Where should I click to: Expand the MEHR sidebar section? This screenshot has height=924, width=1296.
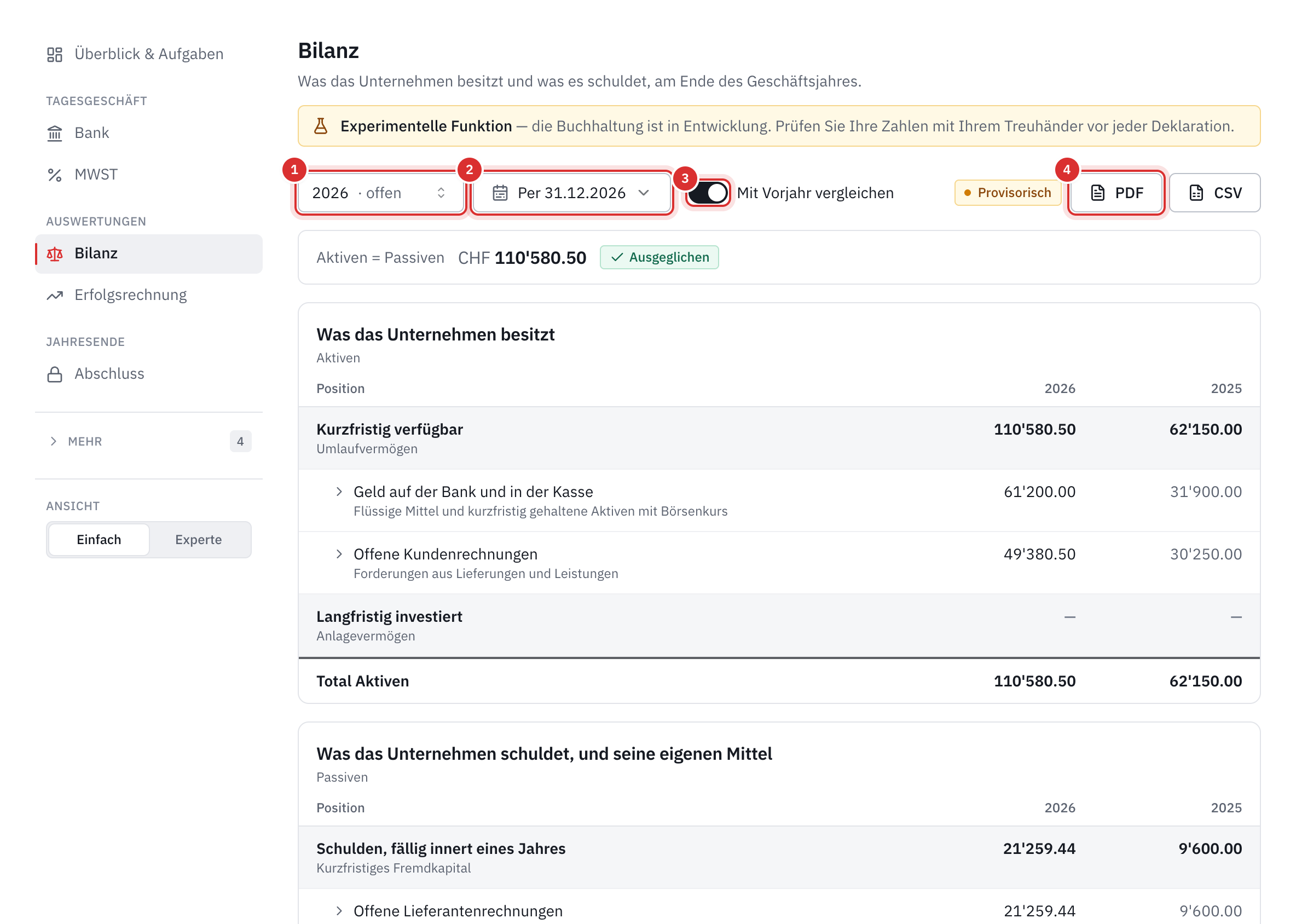149,442
